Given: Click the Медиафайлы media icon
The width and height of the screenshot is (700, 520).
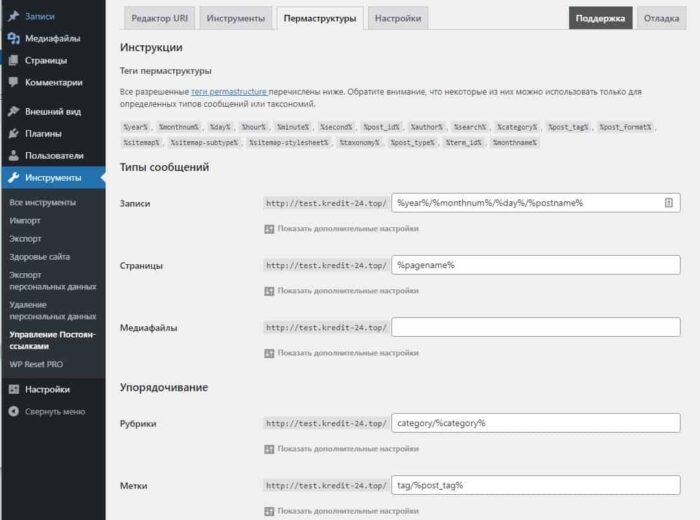Looking at the screenshot, I should (13, 39).
